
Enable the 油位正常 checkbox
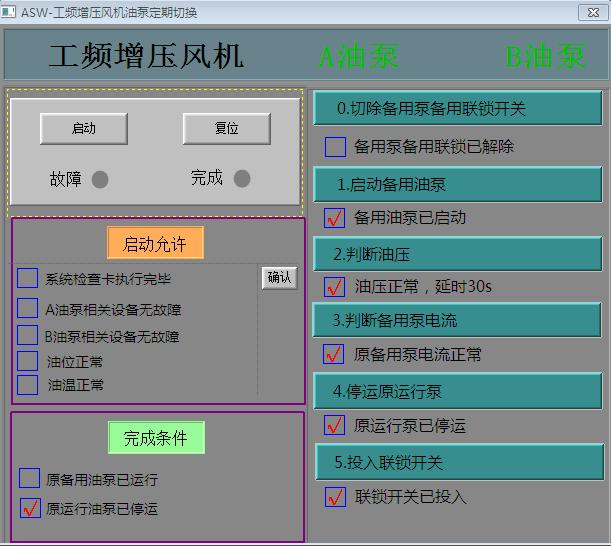click(28, 361)
